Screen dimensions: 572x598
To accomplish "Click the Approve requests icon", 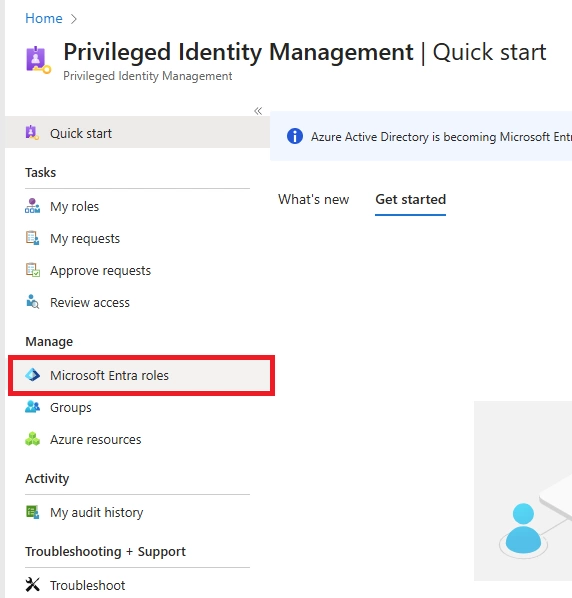I will [32, 270].
